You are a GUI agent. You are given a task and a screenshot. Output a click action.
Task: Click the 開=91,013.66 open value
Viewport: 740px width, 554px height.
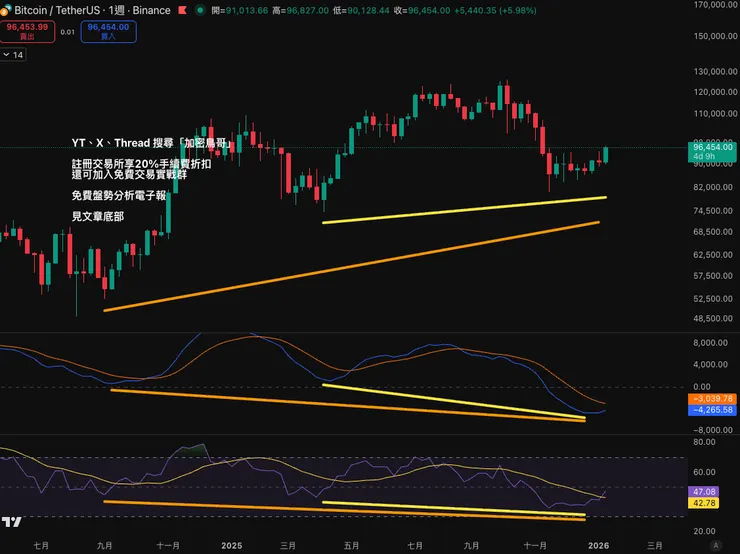click(240, 10)
